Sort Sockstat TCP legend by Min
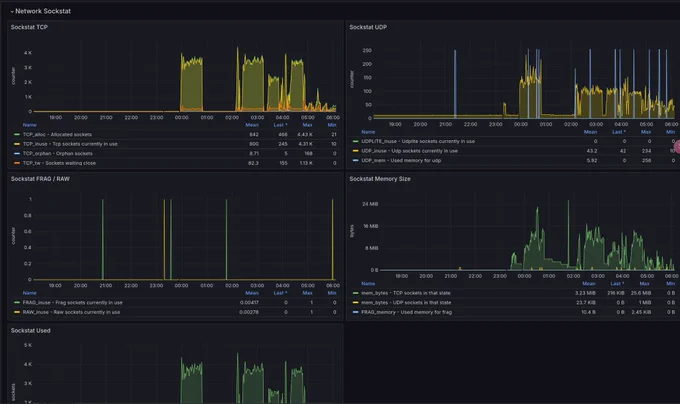680x404 pixels. 332,125
